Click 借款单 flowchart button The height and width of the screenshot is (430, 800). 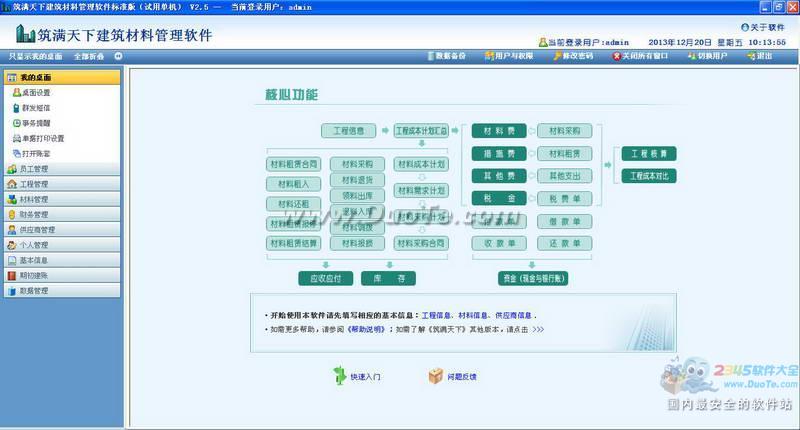(565, 221)
